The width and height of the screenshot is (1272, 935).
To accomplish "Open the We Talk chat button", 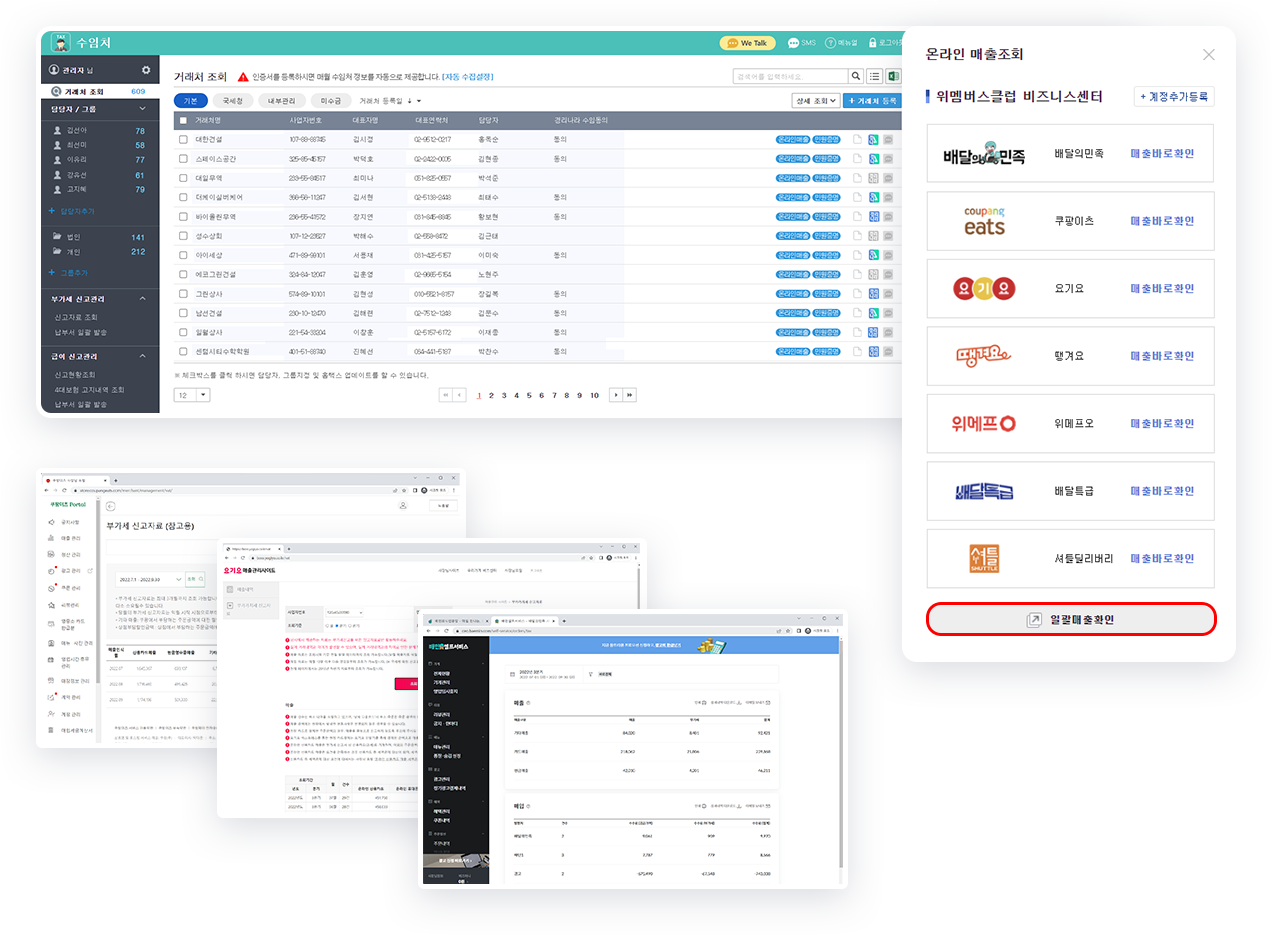I will click(747, 43).
